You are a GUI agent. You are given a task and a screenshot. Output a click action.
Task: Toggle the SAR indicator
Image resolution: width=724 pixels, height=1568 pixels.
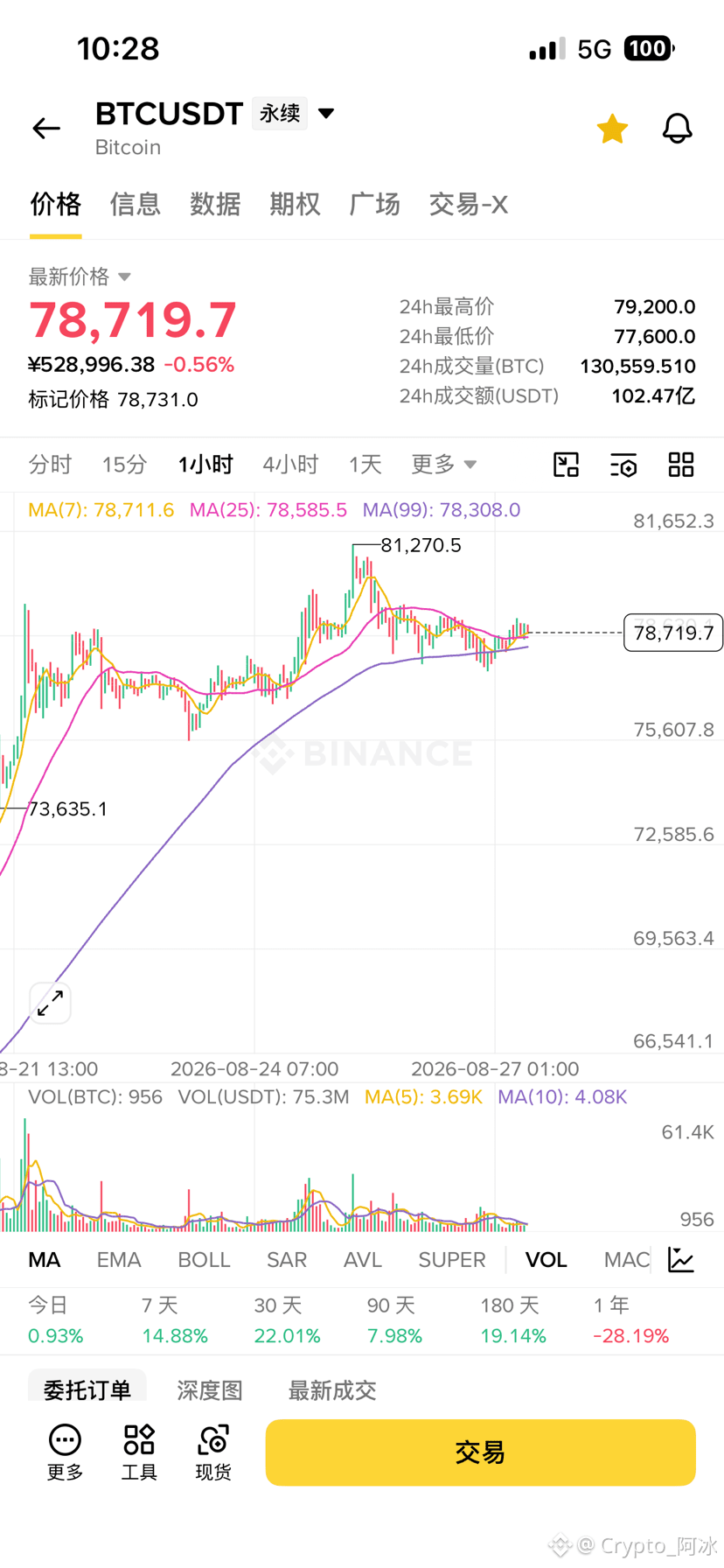[287, 1259]
